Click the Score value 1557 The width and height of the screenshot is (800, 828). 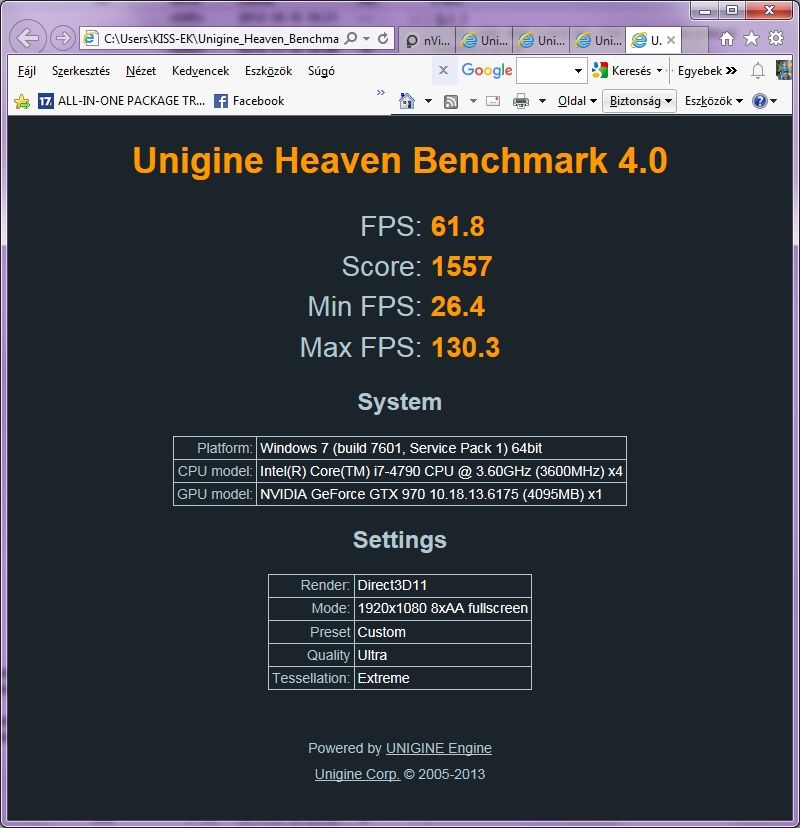click(462, 266)
